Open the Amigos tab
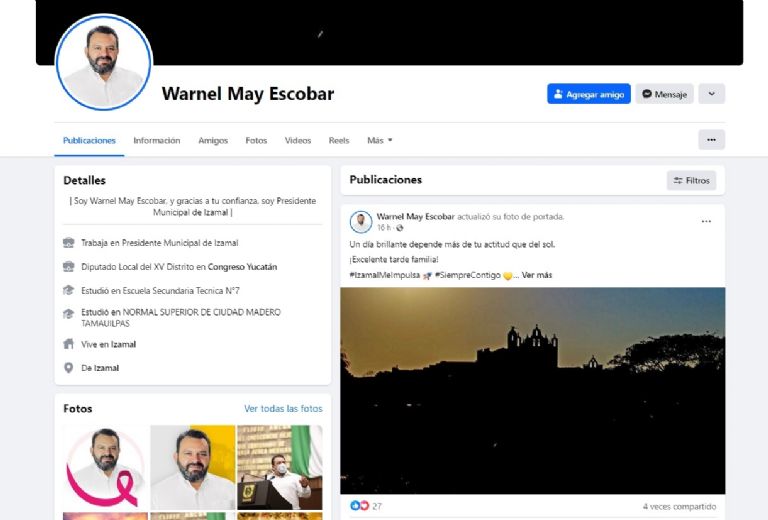Viewport: 768px width, 520px height. point(213,141)
